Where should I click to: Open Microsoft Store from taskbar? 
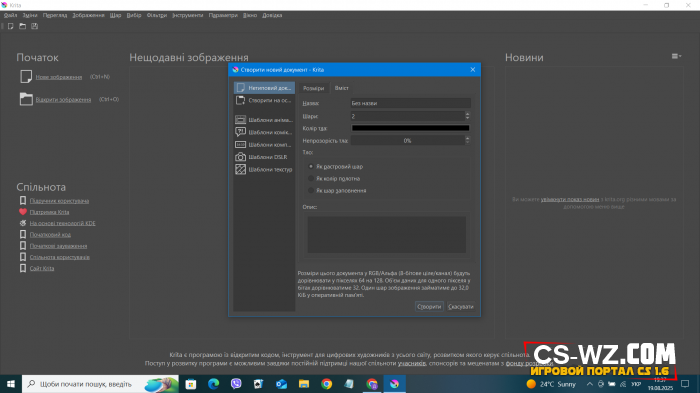(x=191, y=384)
